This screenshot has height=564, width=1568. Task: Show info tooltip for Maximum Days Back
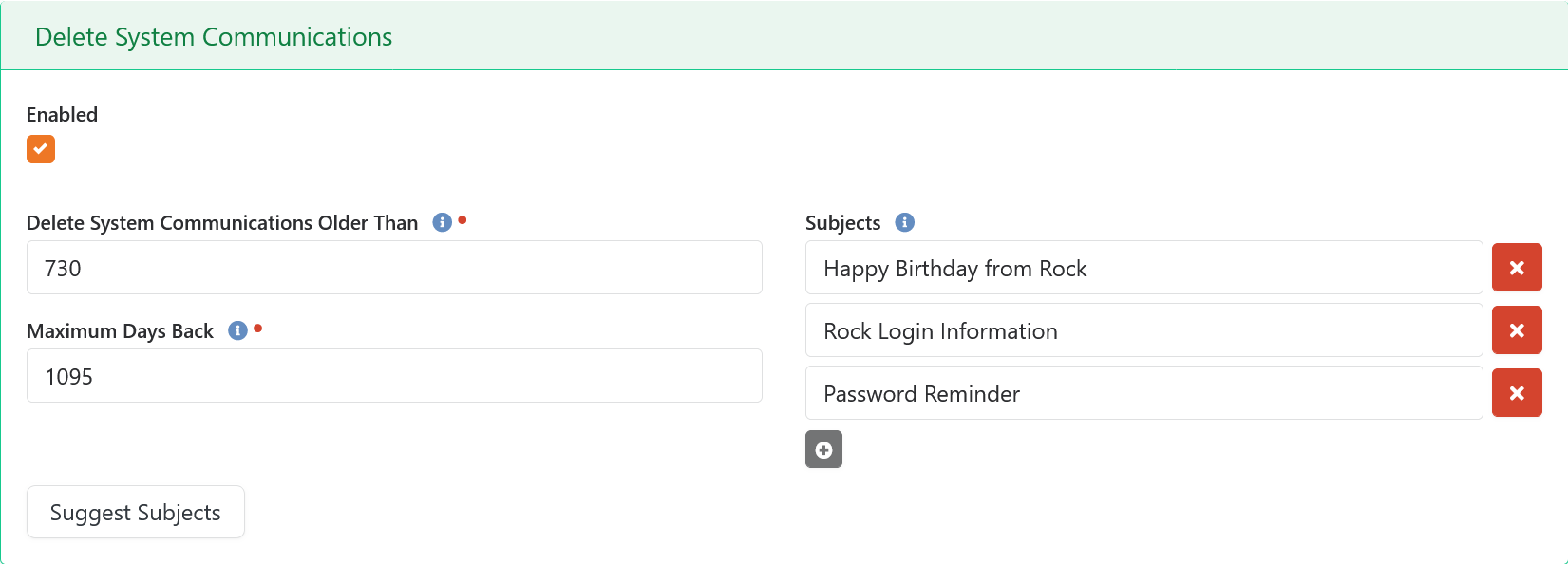point(237,330)
